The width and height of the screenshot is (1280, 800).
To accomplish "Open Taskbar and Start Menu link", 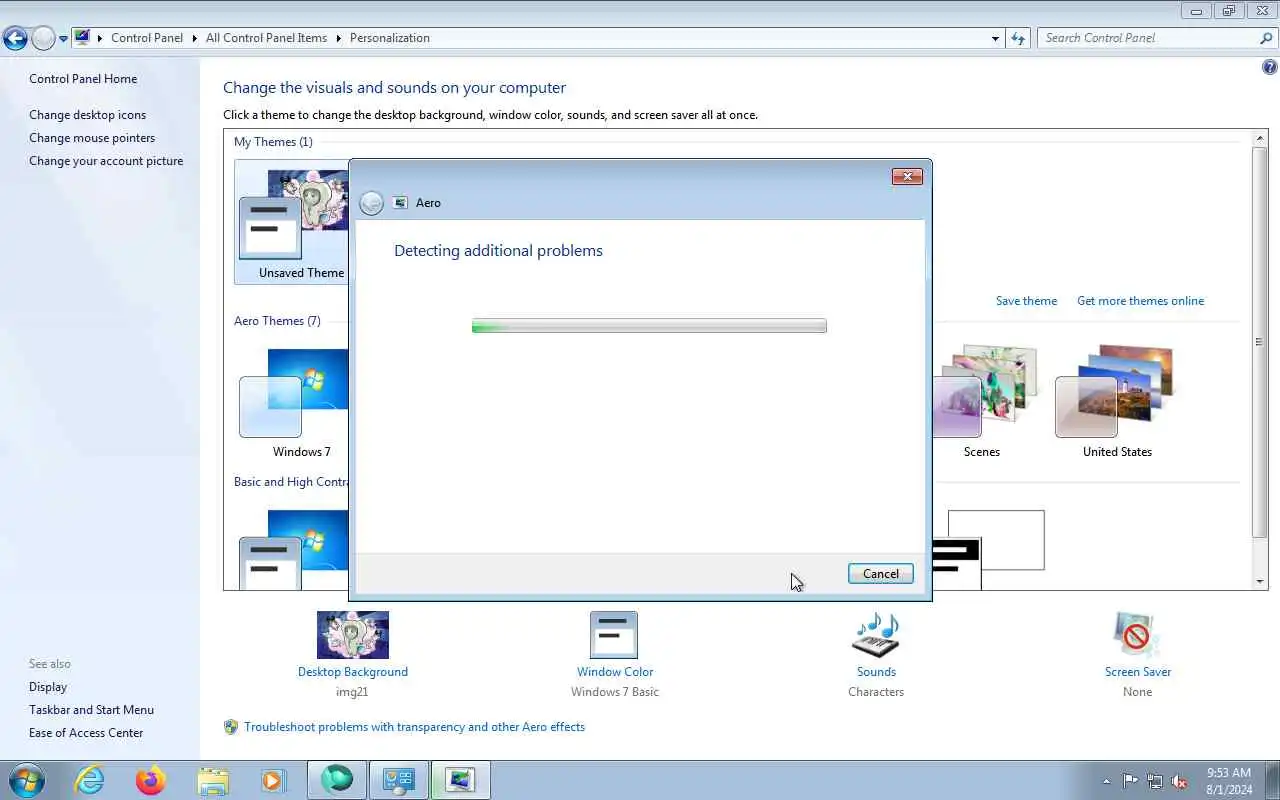I will tap(91, 710).
